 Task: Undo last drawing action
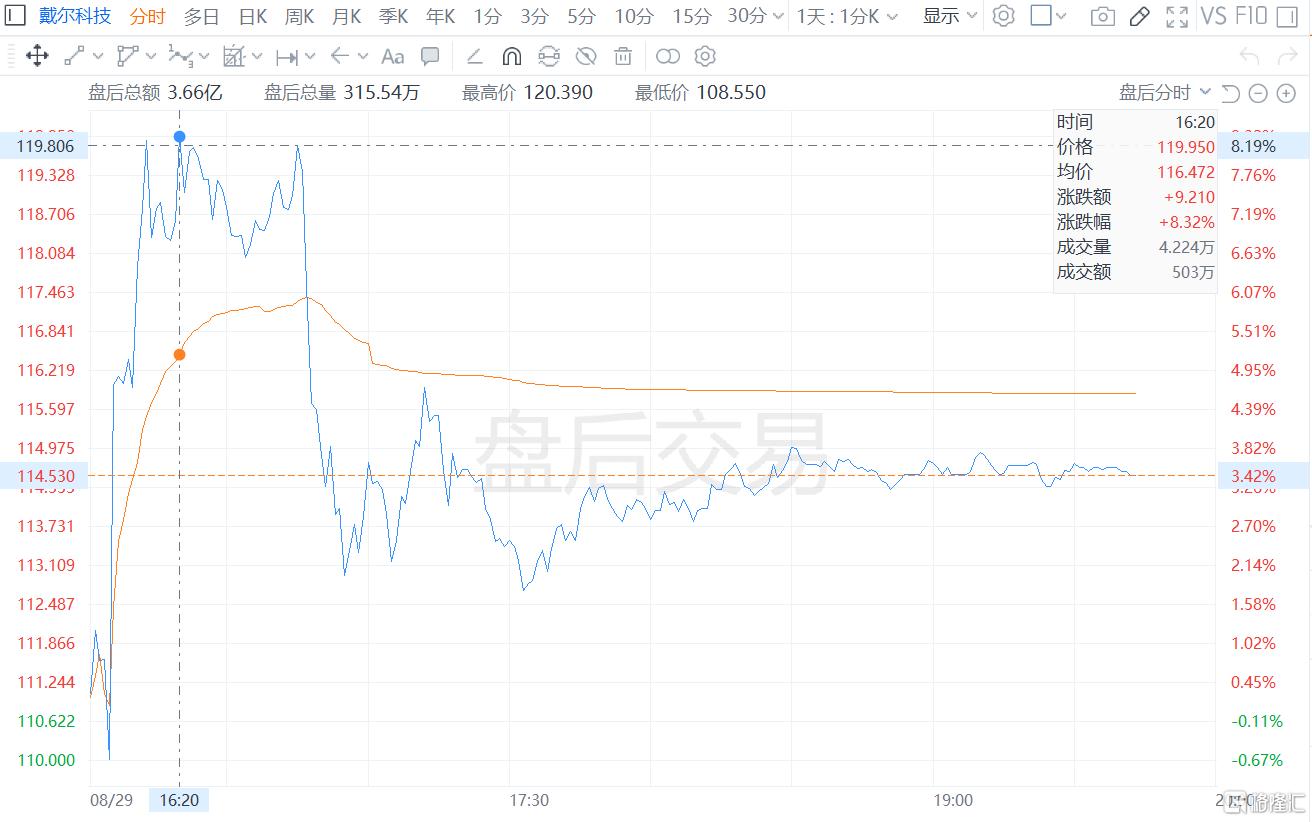1250,56
